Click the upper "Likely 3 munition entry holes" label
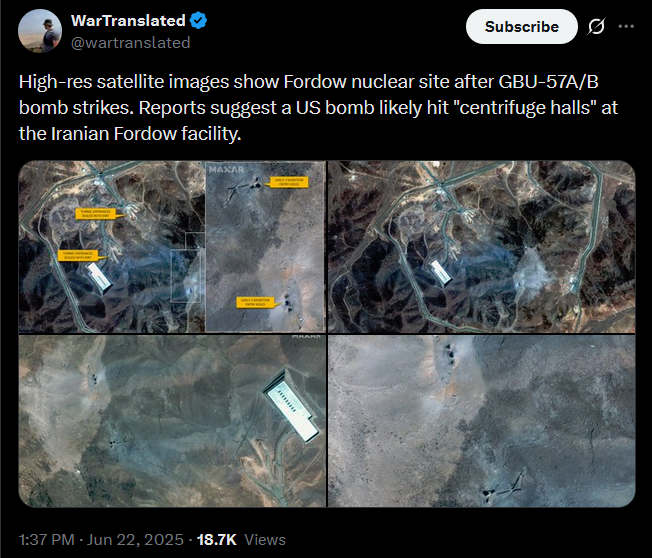652x558 pixels. point(289,182)
